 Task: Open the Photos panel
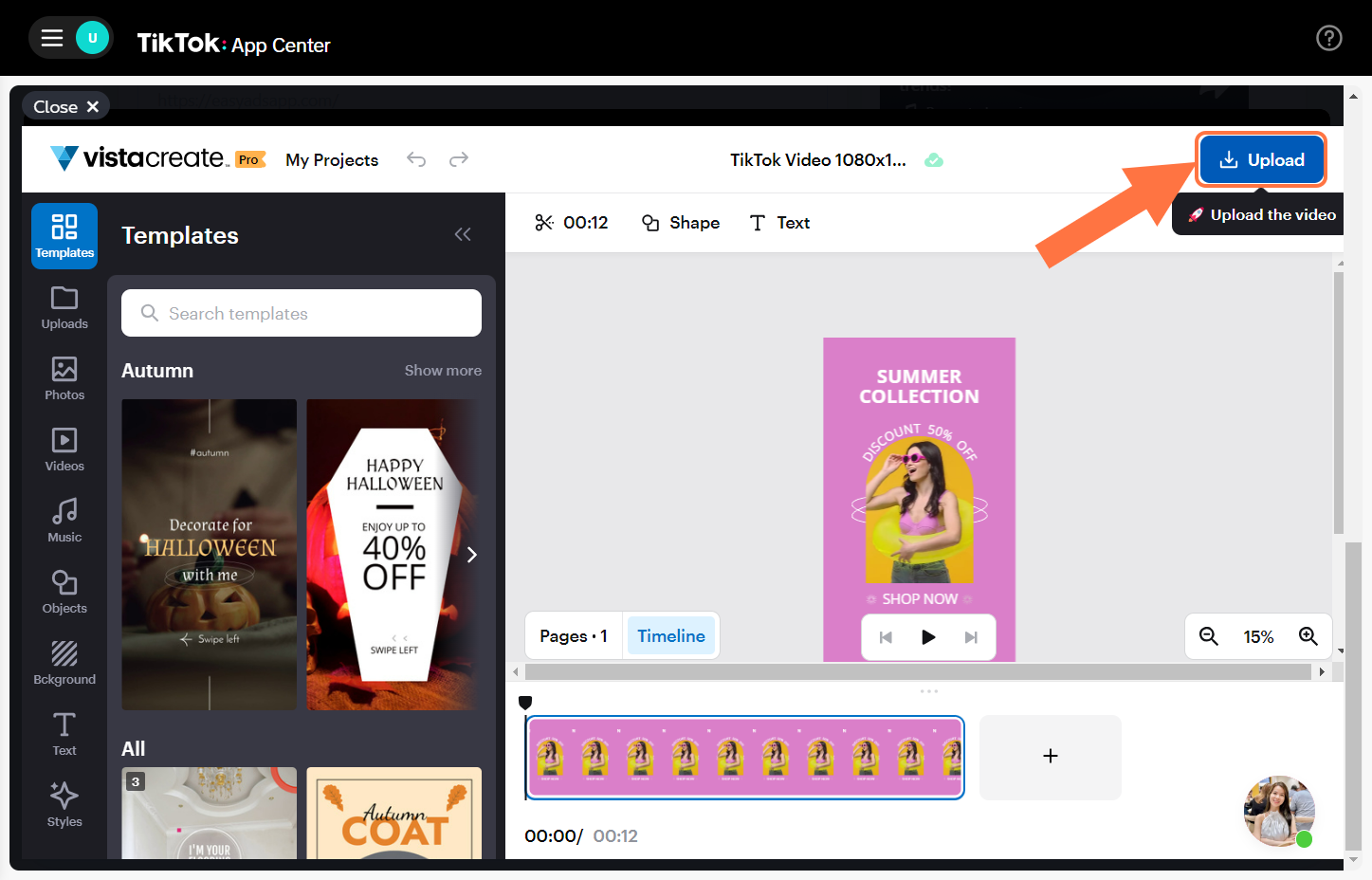point(64,378)
